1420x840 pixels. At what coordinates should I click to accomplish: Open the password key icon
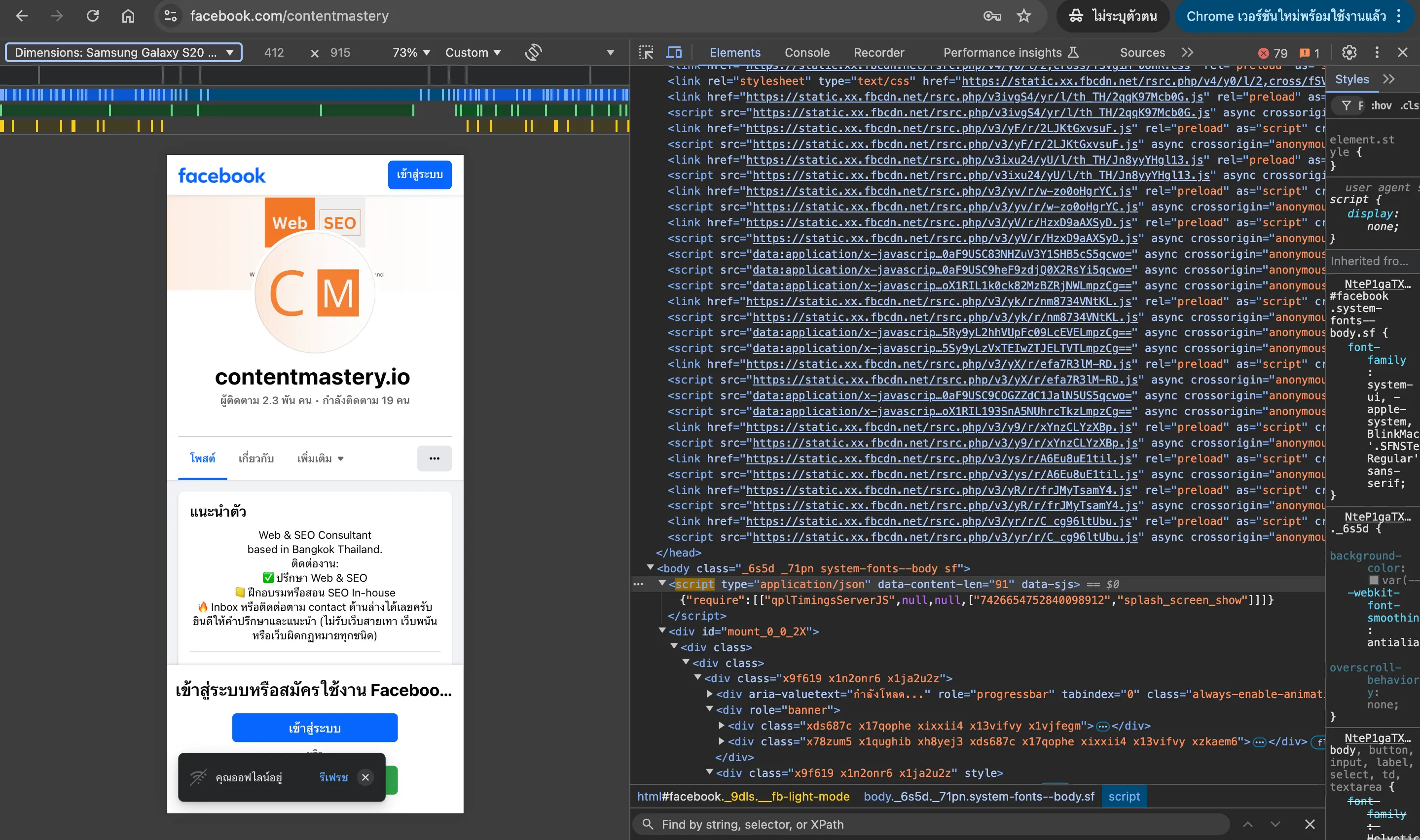click(x=991, y=16)
